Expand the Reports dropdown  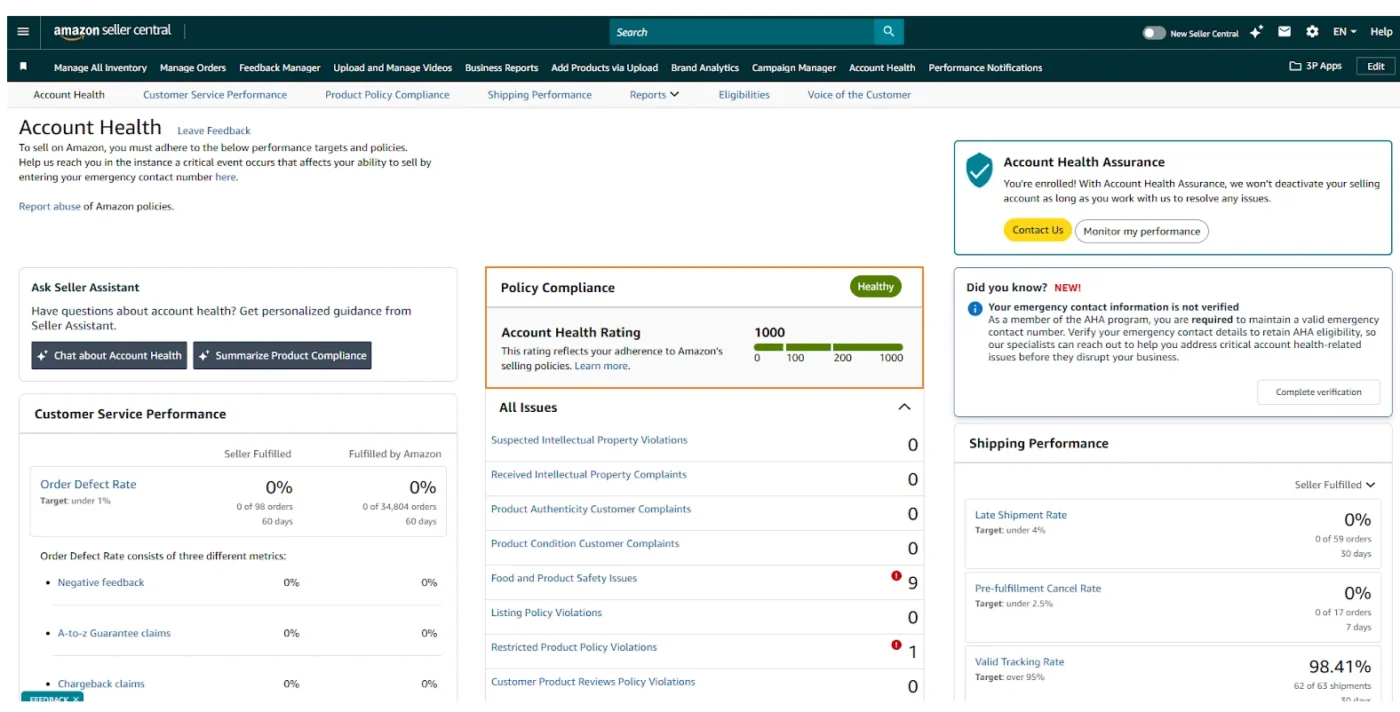coord(654,95)
